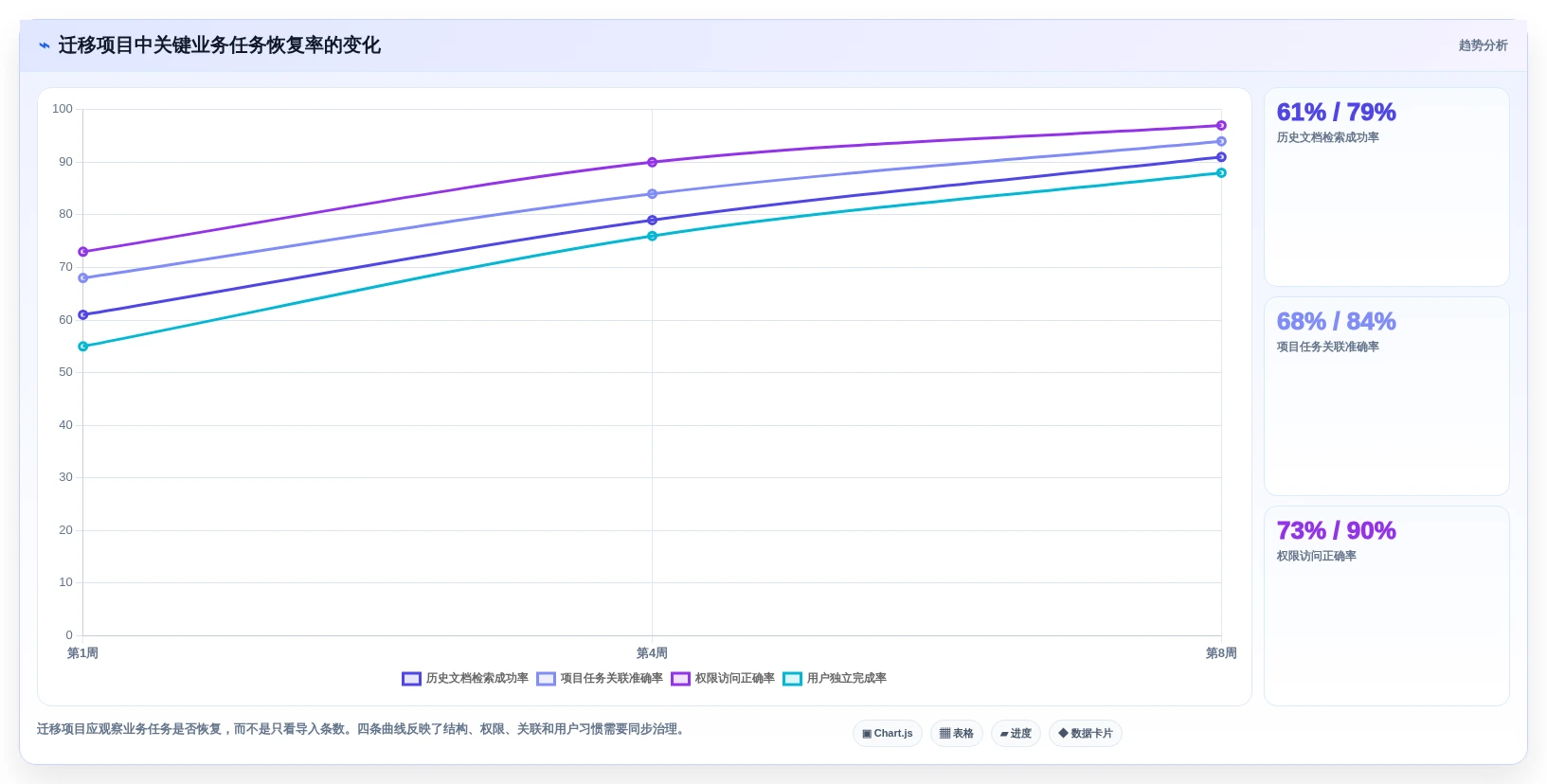Viewport: 1547px width, 784px height.
Task: Click the 数据卡片 tag button
Action: pyautogui.click(x=1086, y=734)
